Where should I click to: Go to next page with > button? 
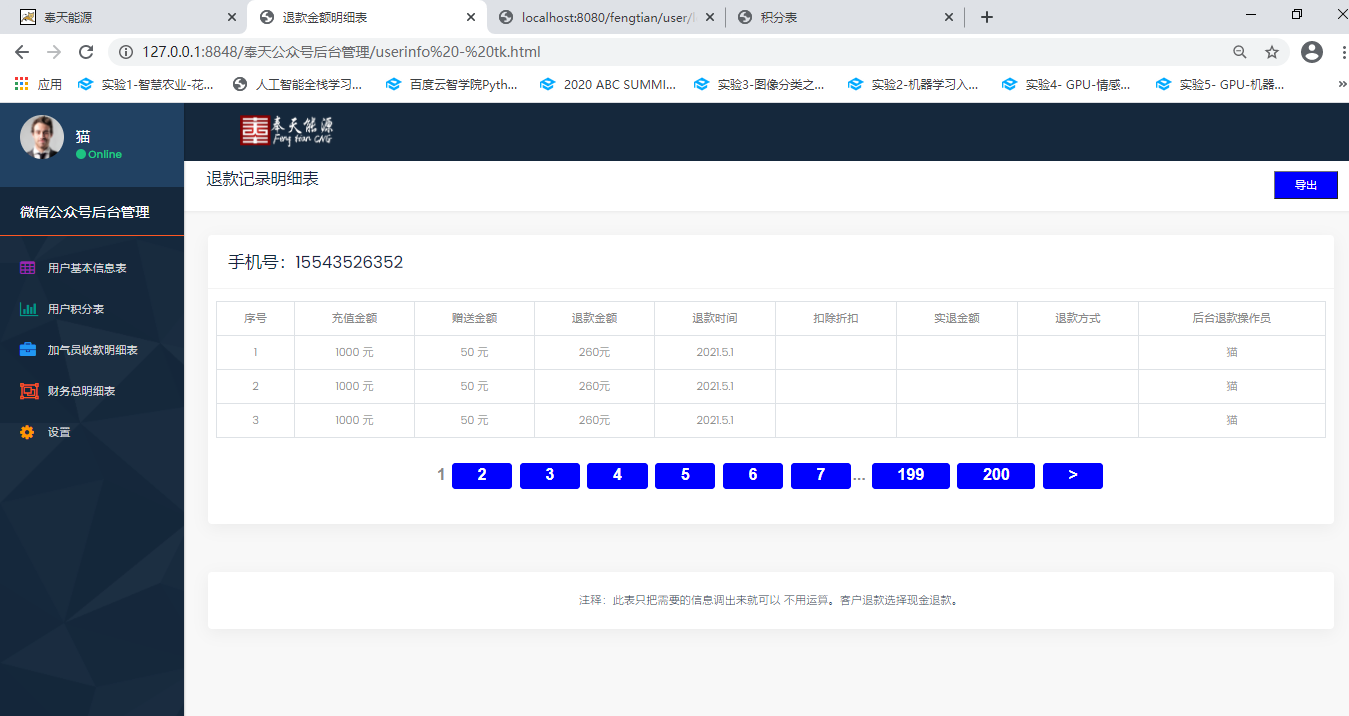[1072, 476]
